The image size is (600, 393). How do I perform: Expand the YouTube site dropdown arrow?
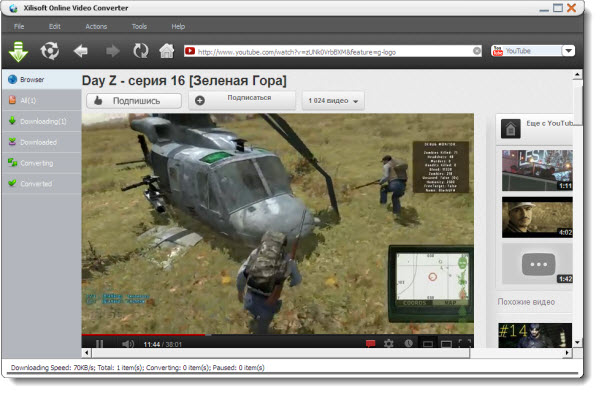pos(569,51)
